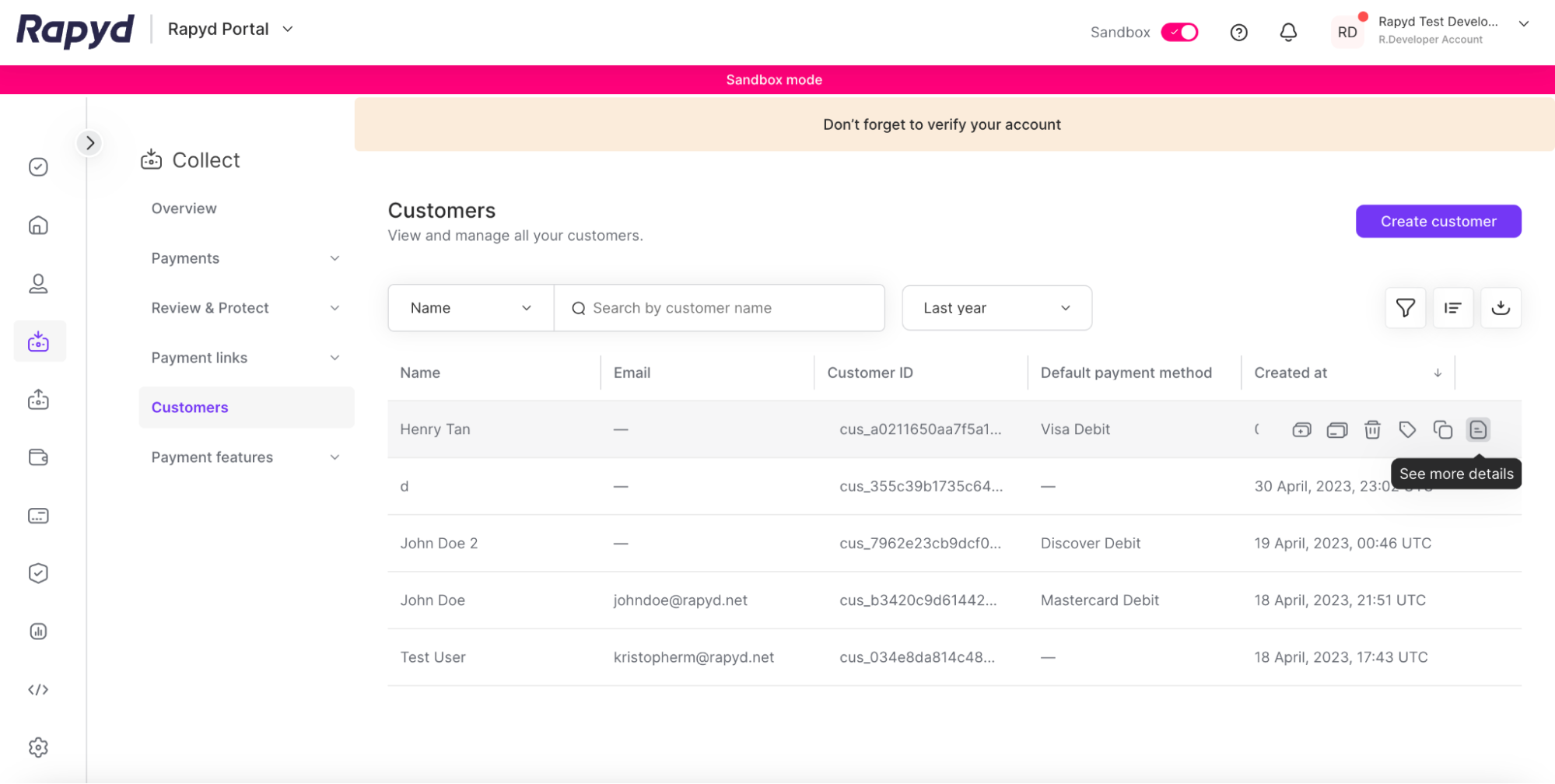Click the filter funnel icon
Image resolution: width=1555 pixels, height=784 pixels.
coord(1405,308)
